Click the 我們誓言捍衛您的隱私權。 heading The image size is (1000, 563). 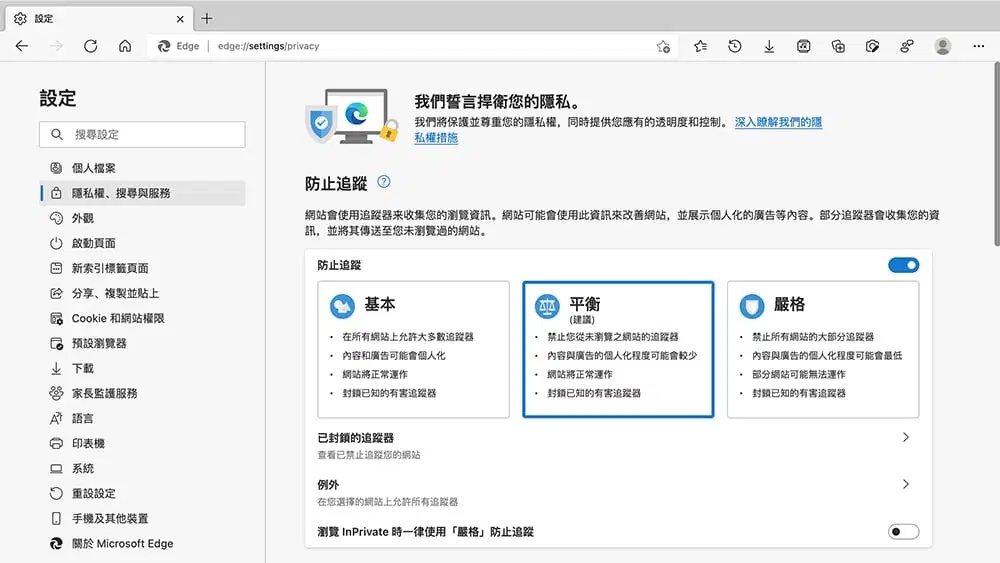pyautogui.click(x=499, y=101)
